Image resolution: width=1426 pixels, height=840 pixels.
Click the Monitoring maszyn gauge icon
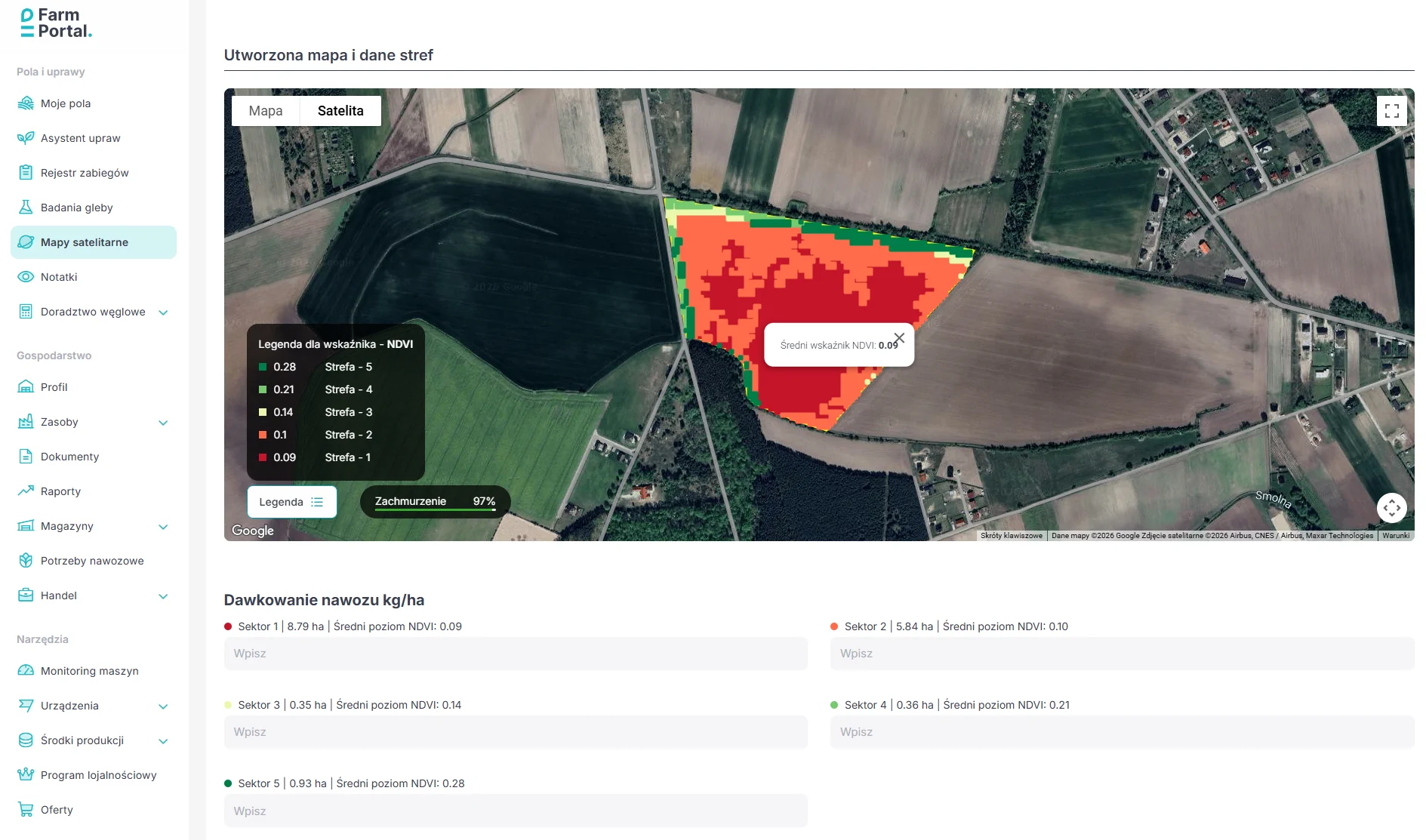point(26,671)
